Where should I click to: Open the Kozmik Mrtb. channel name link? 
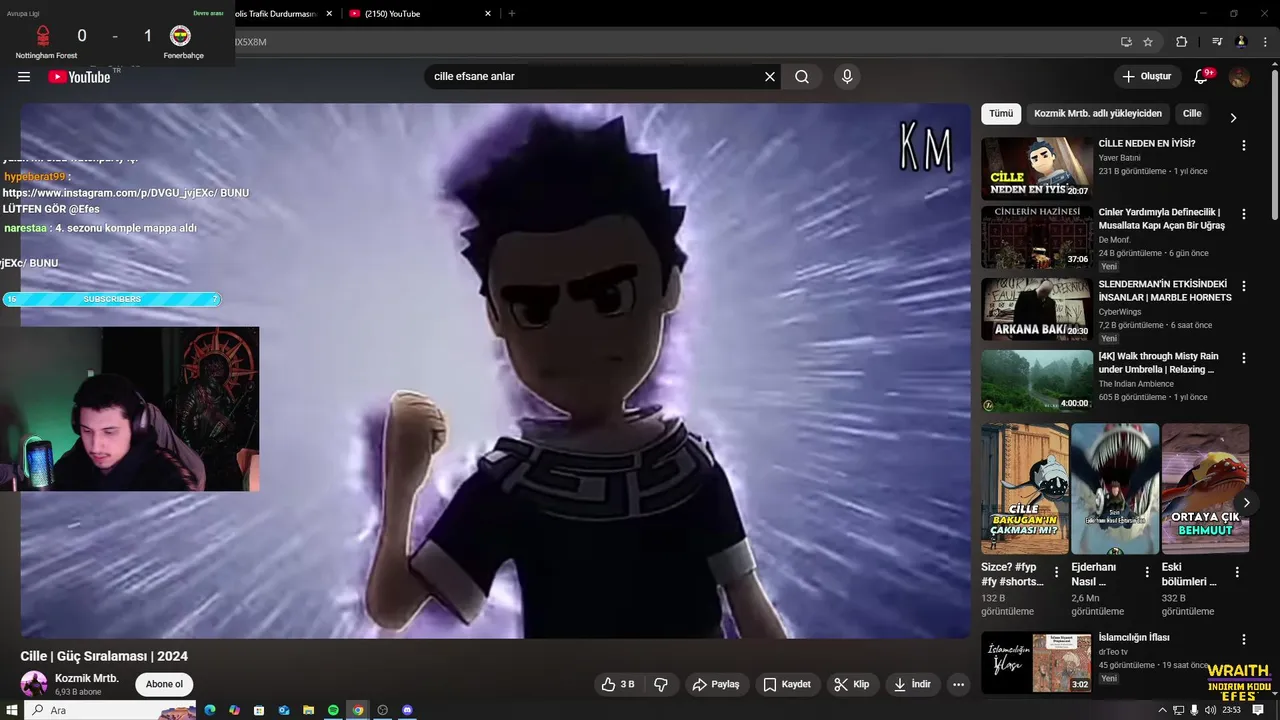click(87, 678)
